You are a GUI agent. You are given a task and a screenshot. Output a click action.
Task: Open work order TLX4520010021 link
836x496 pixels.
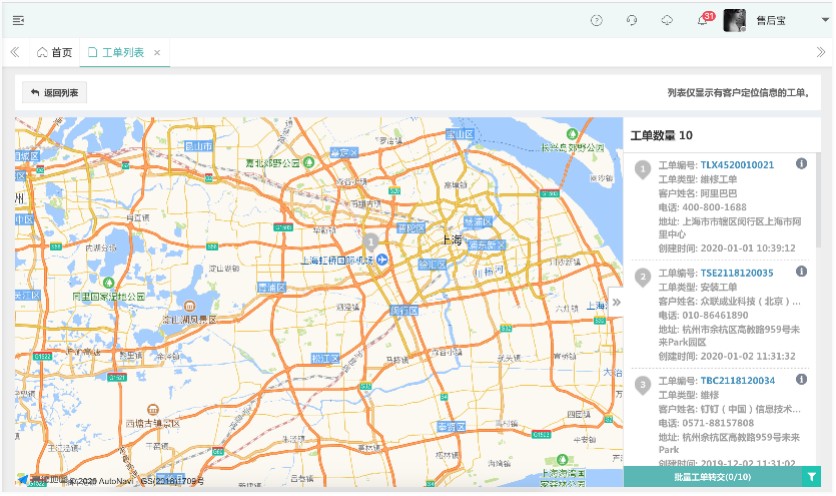pyautogui.click(x=737, y=165)
